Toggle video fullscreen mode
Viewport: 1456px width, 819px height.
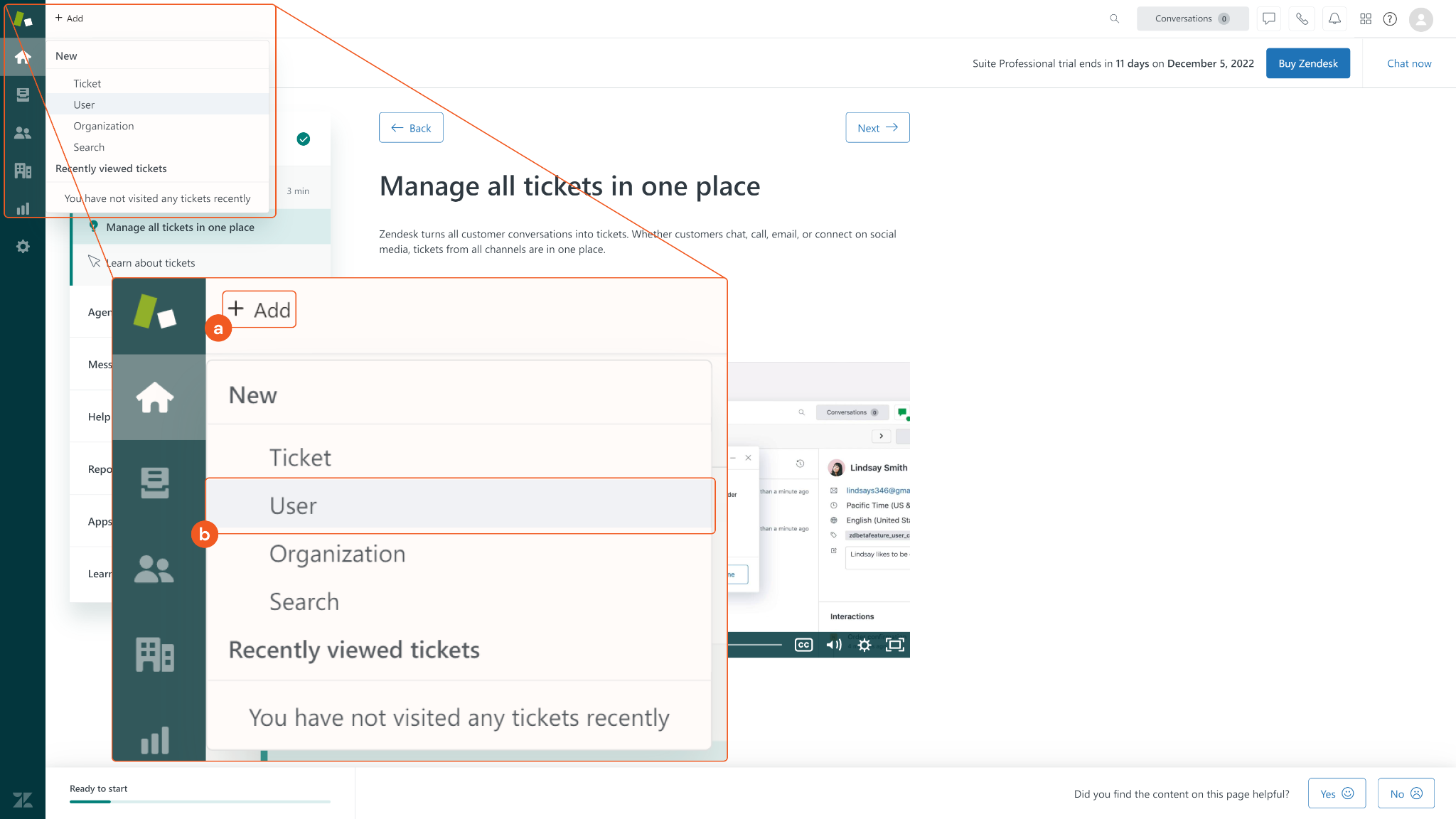[x=895, y=645]
